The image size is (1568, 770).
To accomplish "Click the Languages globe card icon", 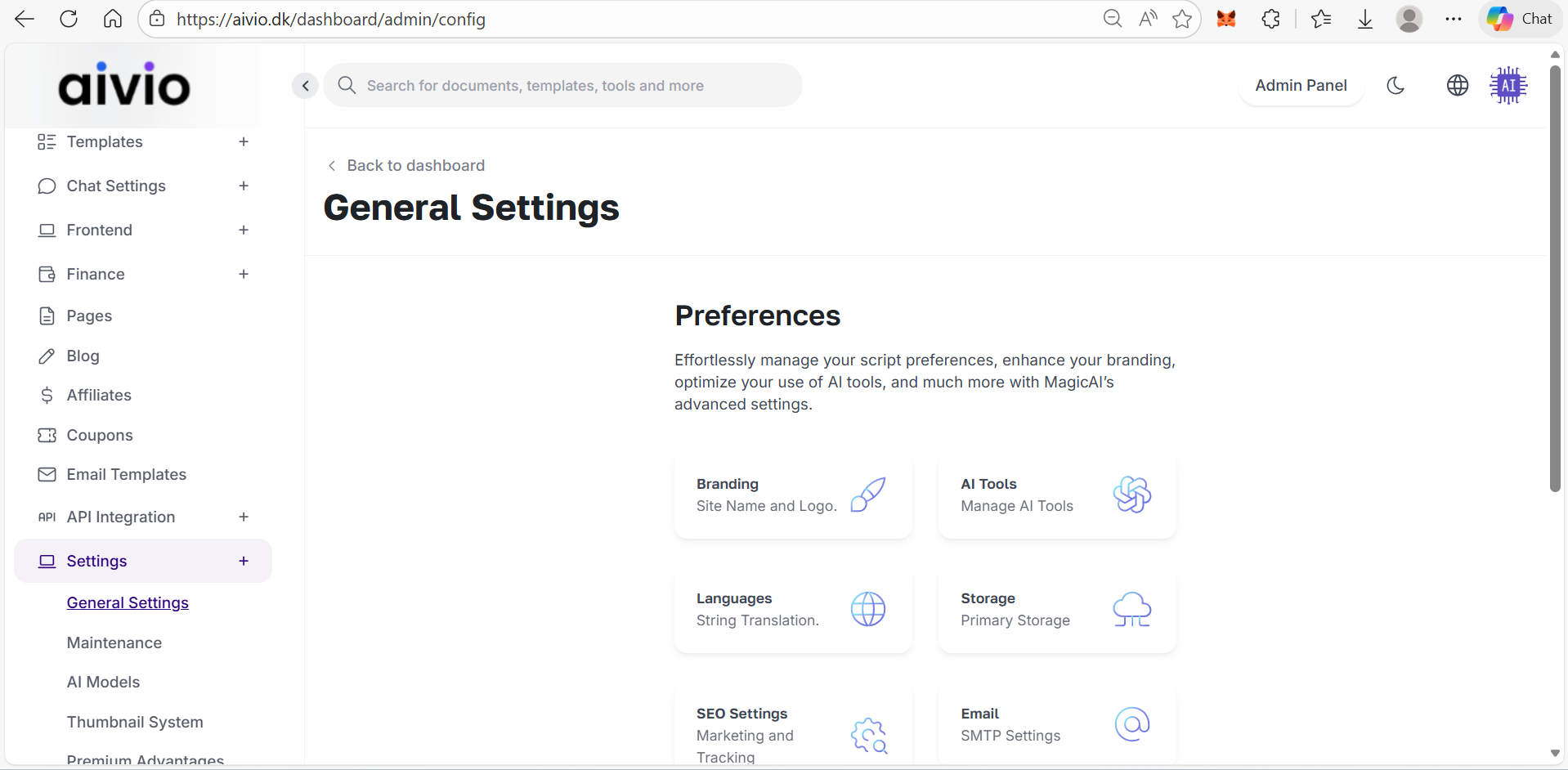I will 867,609.
